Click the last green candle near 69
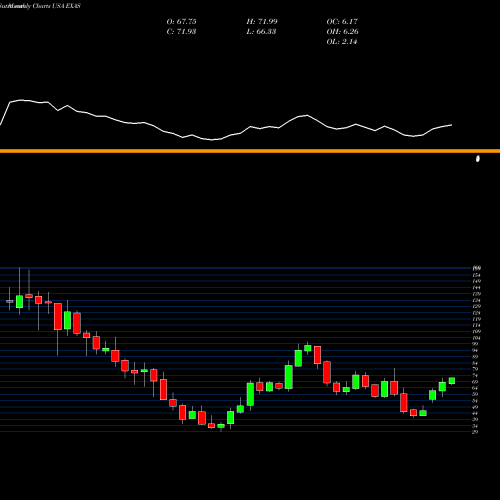This screenshot has height=500, width=500. 452,381
